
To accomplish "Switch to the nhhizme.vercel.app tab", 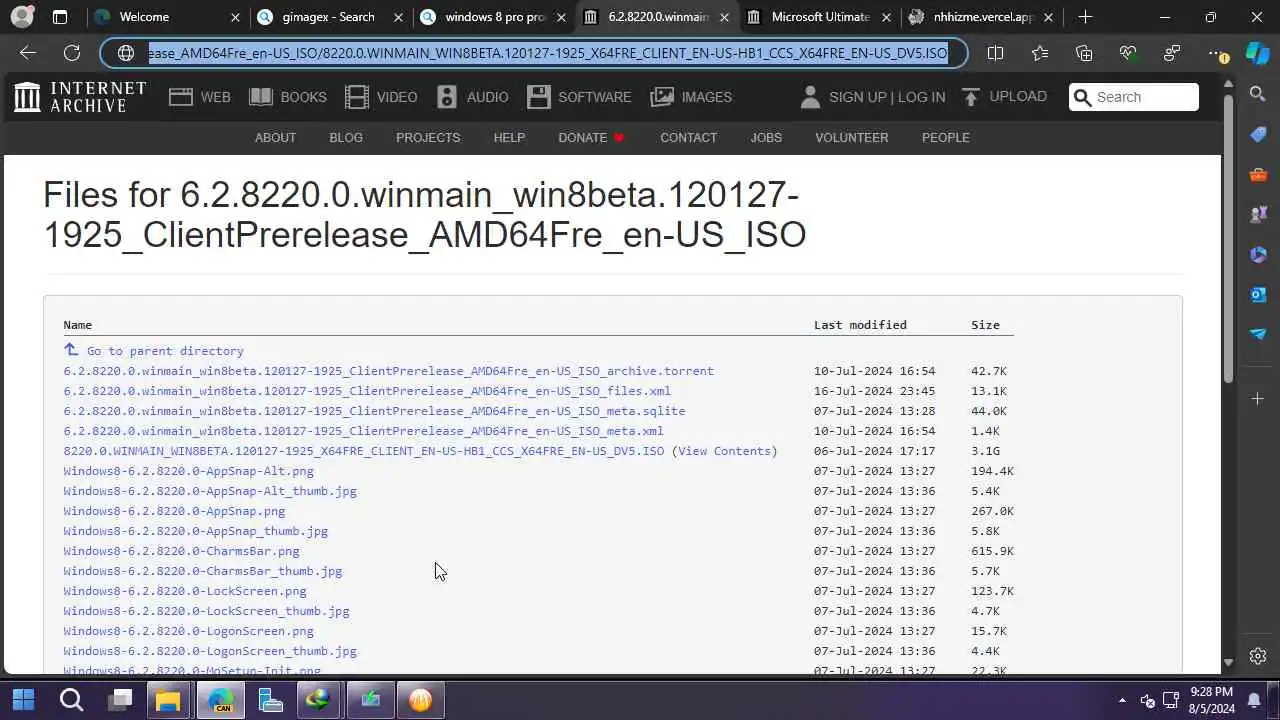I will click(x=981, y=17).
